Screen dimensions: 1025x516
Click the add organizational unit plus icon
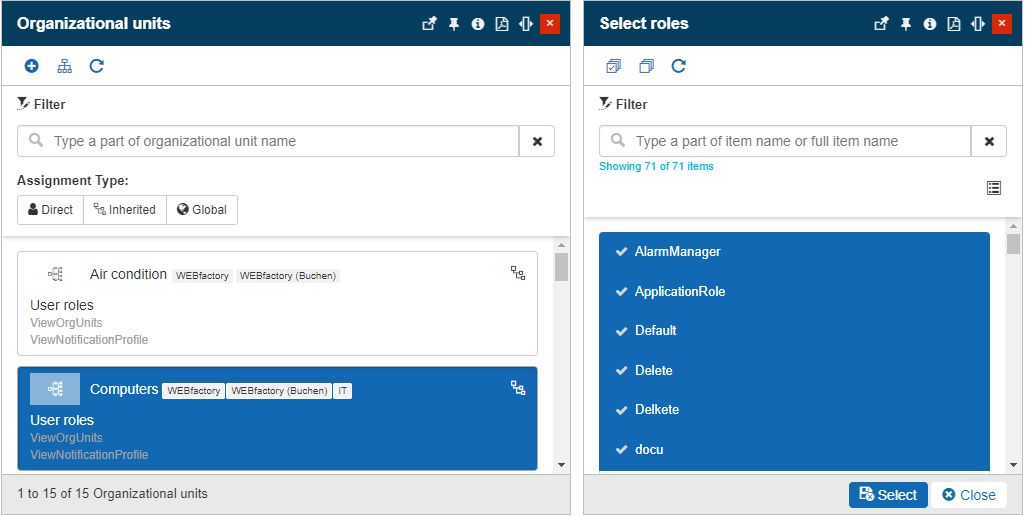click(x=32, y=66)
